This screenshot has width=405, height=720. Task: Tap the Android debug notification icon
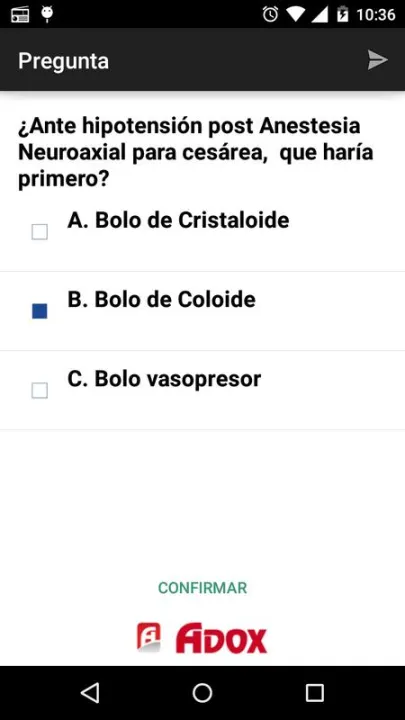pos(46,14)
